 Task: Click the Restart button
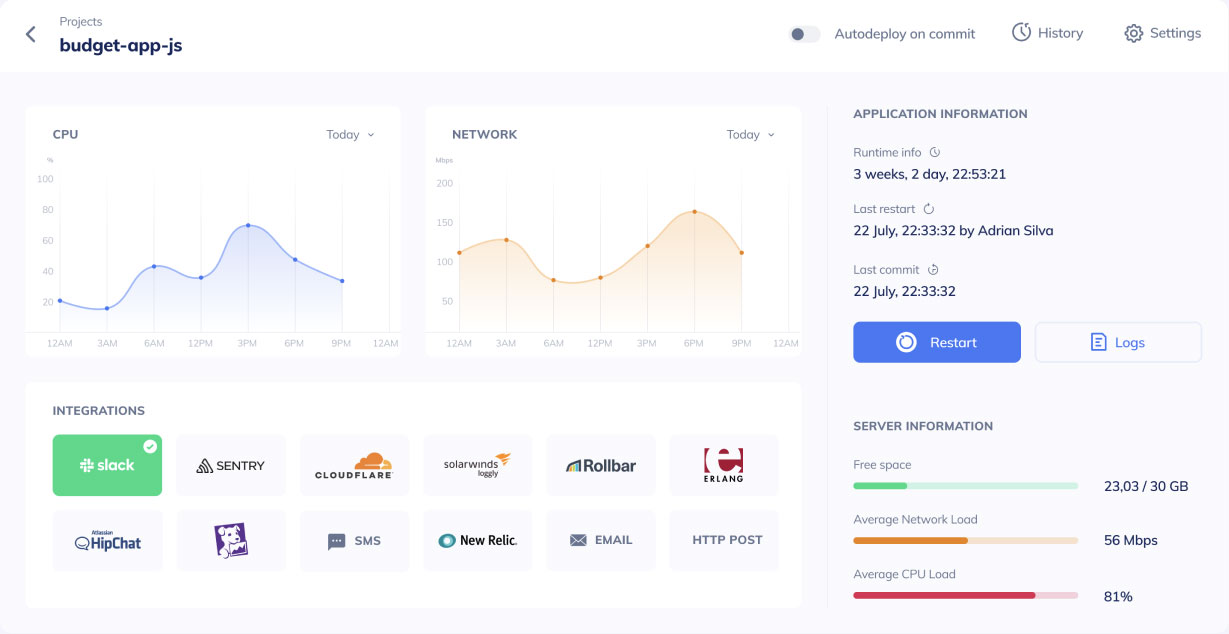coord(937,342)
